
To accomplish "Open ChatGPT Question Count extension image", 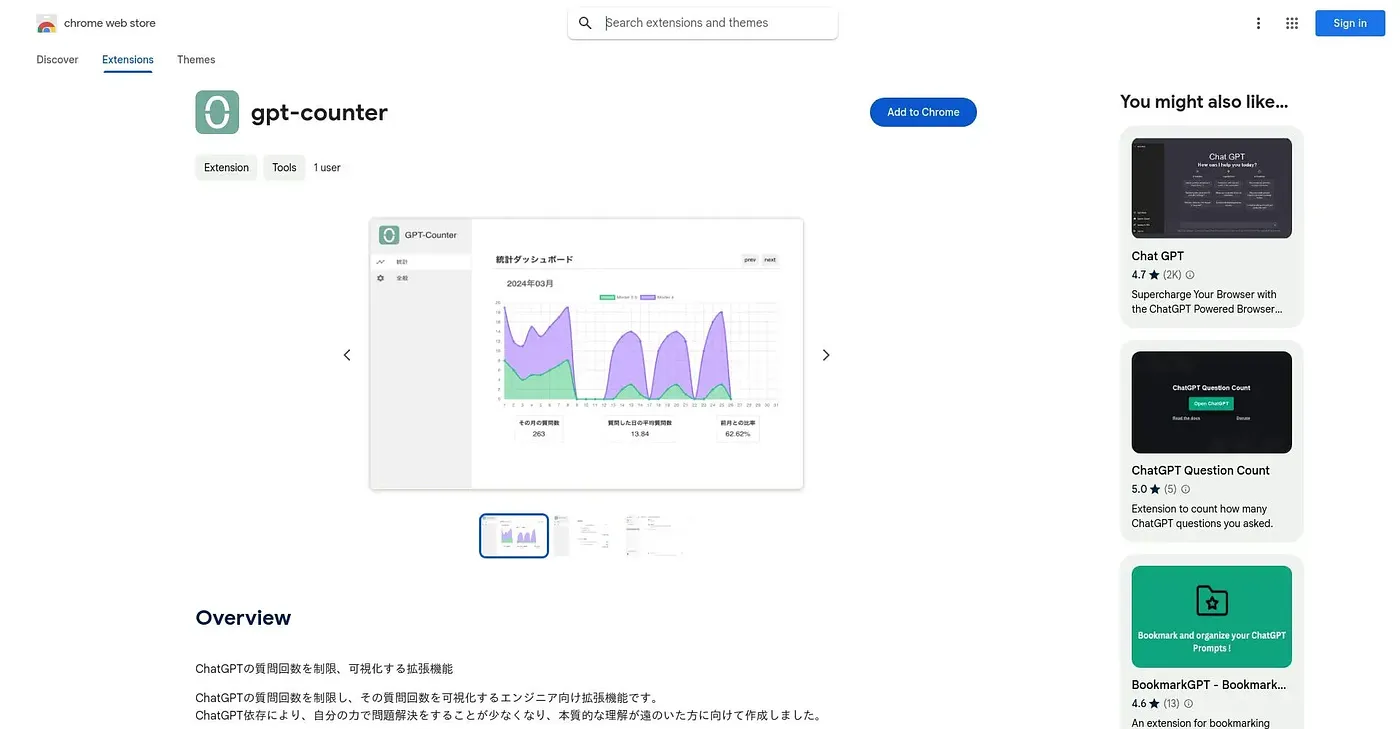I will 1212,402.
